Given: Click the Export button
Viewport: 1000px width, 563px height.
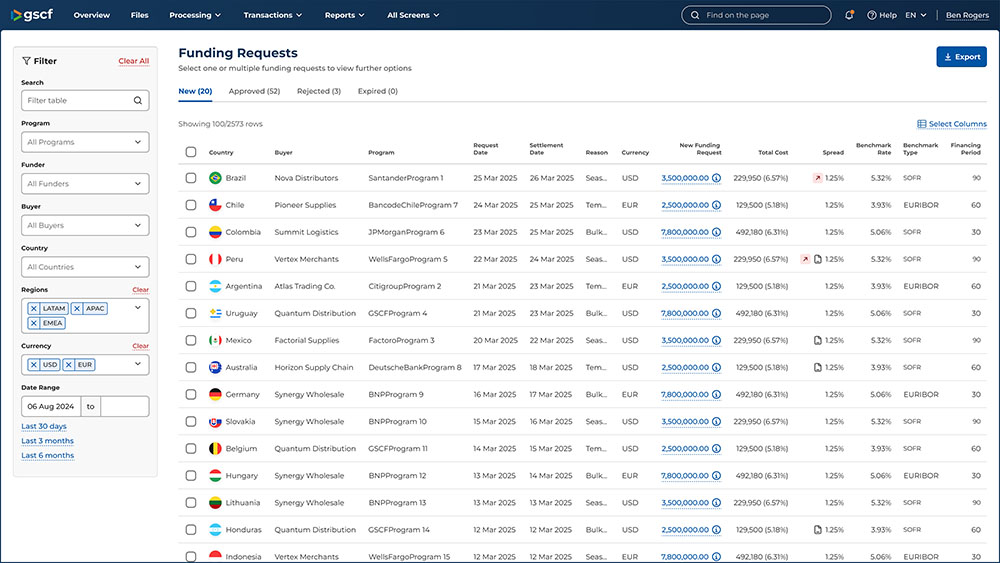Looking at the screenshot, I should pos(960,57).
